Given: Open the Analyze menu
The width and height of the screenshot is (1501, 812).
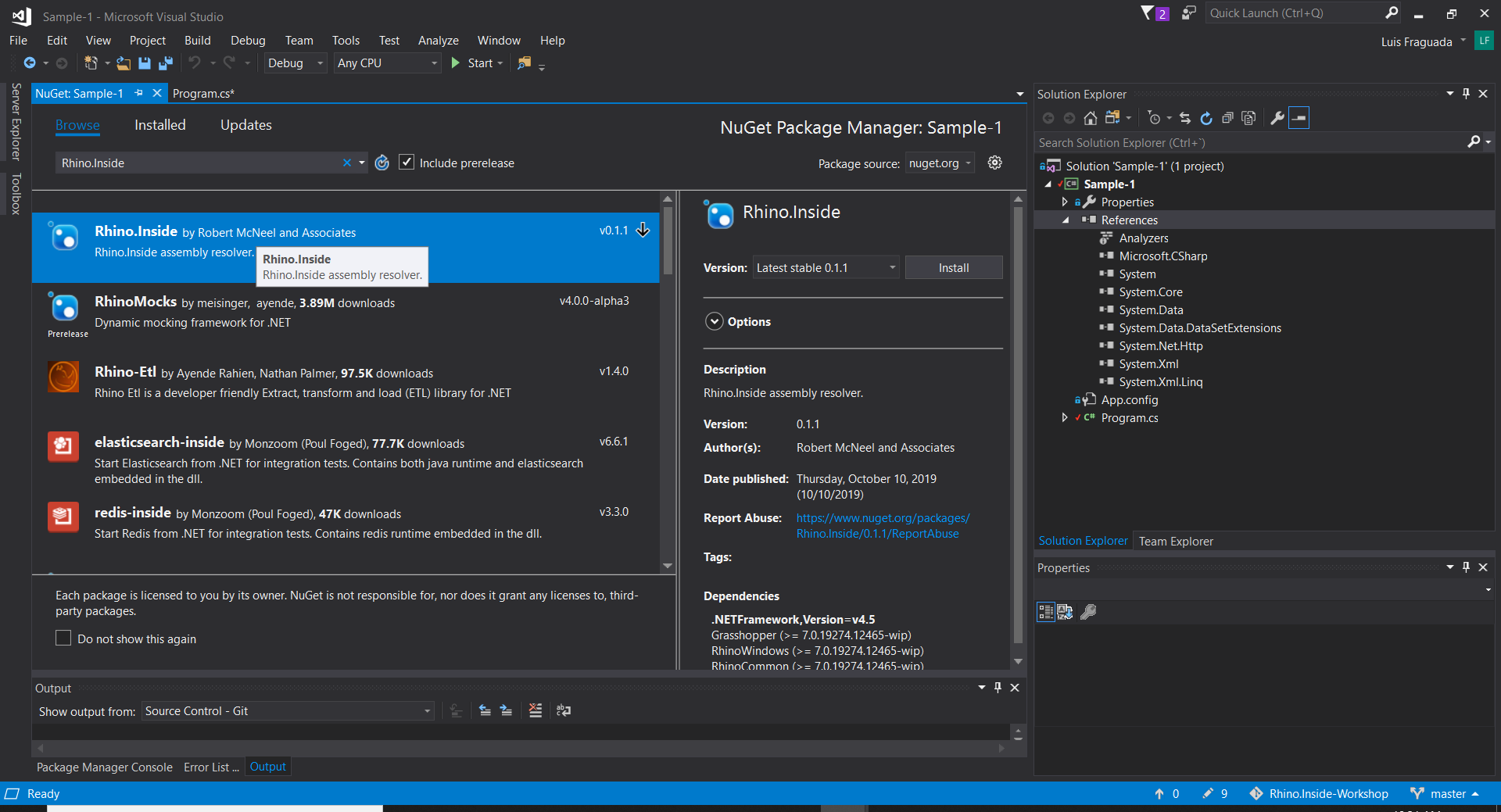Looking at the screenshot, I should point(438,41).
